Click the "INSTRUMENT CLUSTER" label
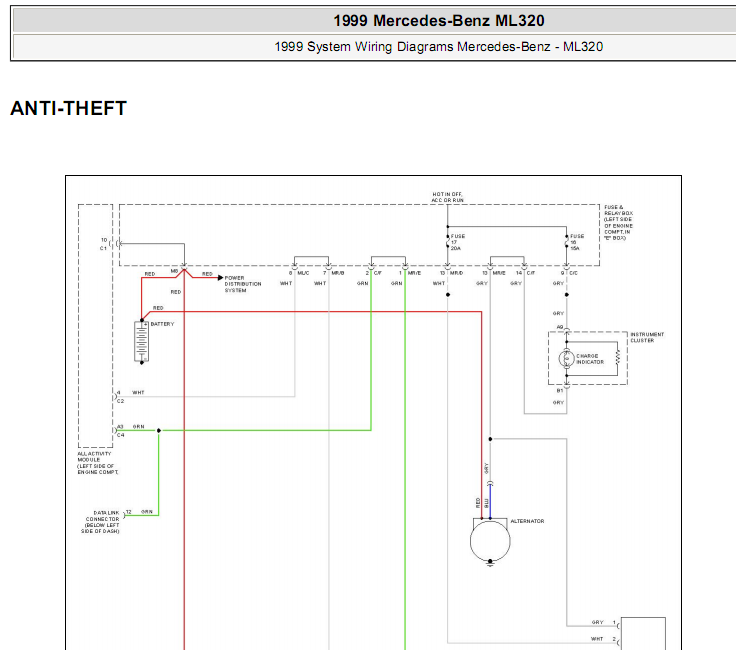 click(x=647, y=337)
